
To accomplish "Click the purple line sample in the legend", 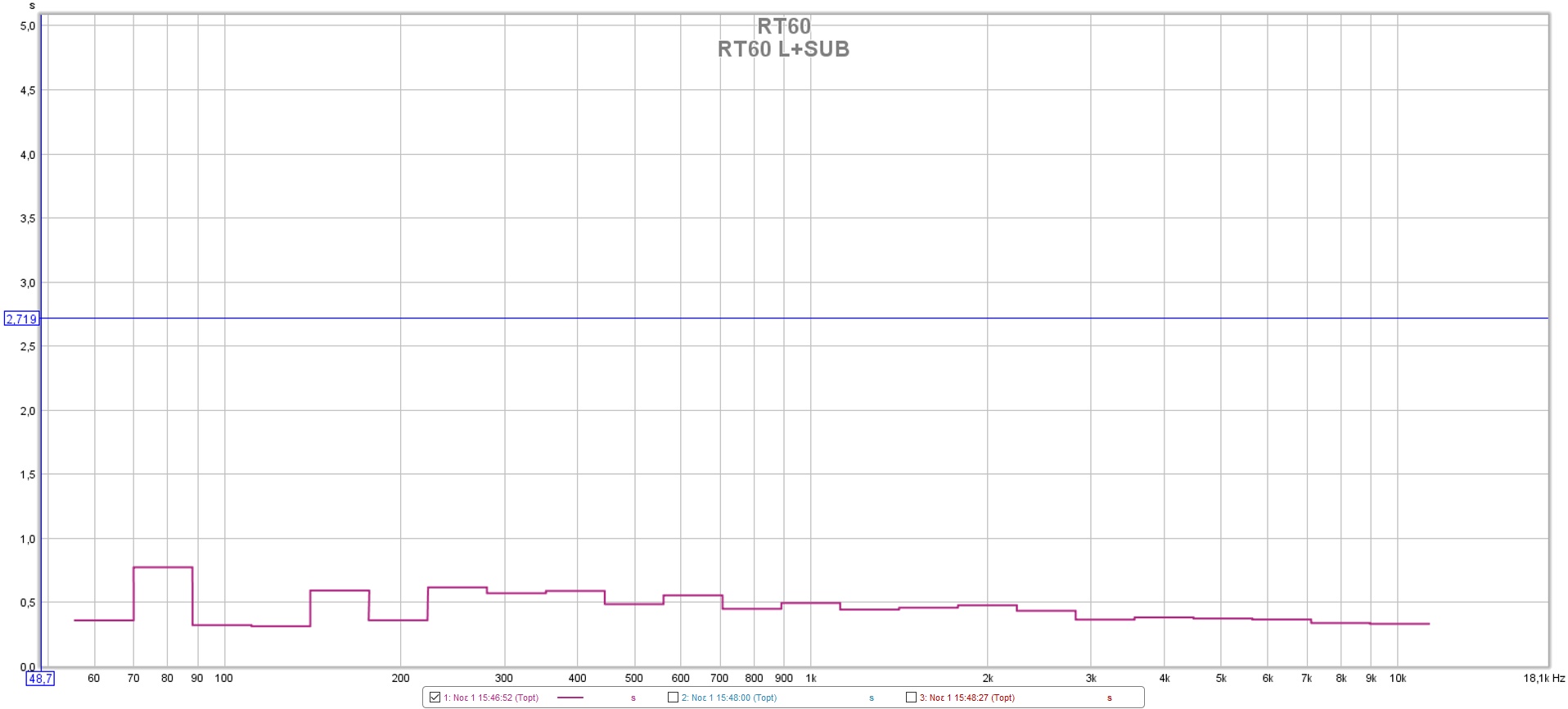I will [x=570, y=698].
